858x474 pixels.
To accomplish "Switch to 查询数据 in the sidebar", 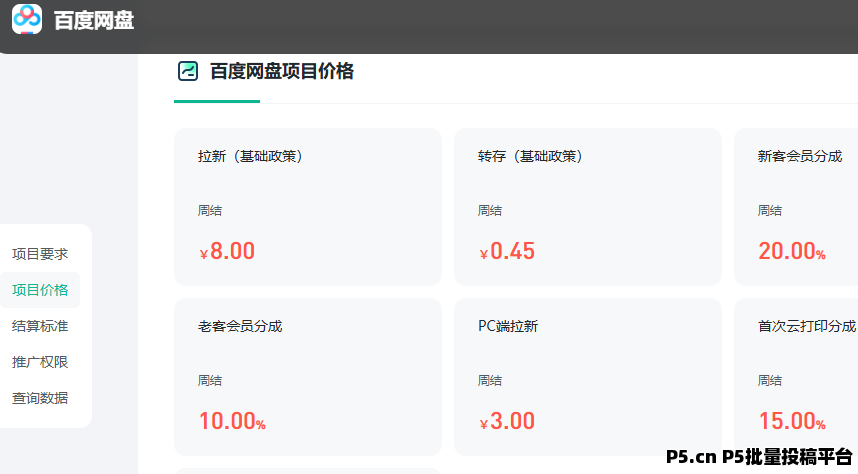I will tap(40, 398).
